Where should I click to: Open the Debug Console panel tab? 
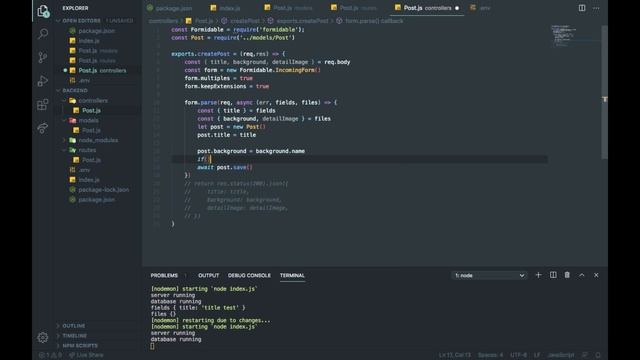pyautogui.click(x=249, y=276)
